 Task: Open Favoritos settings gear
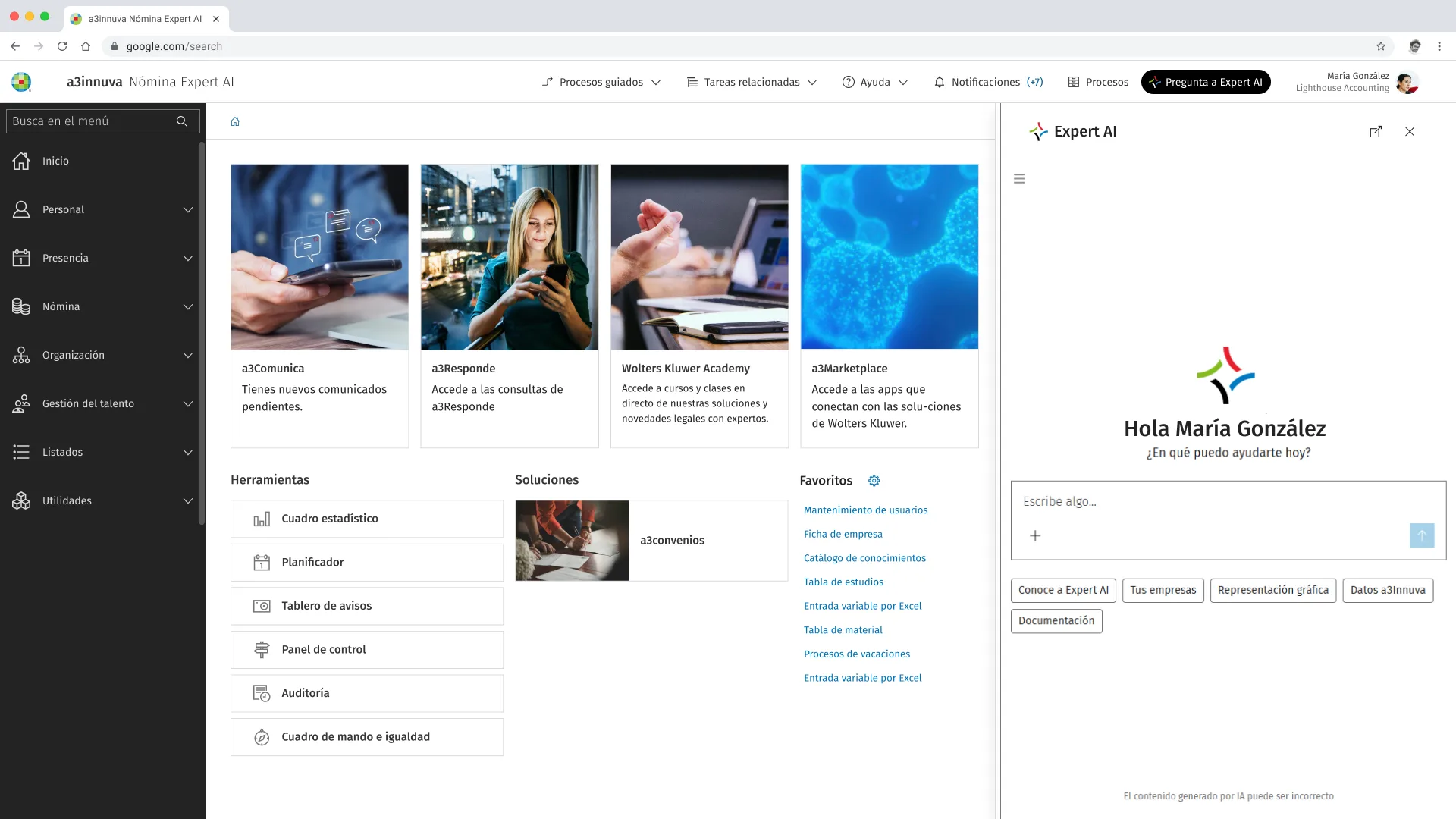point(874,481)
